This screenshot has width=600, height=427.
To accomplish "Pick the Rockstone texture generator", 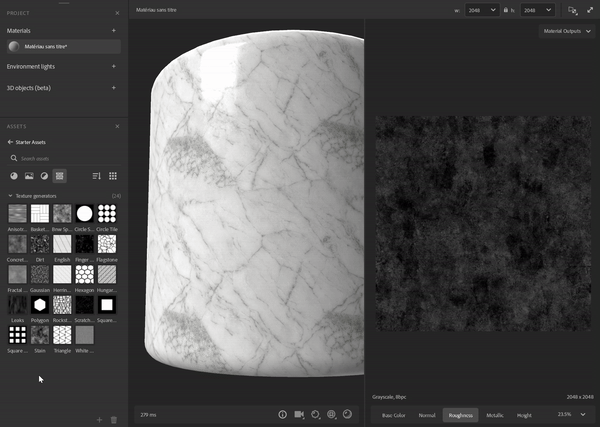I will click(x=62, y=305).
